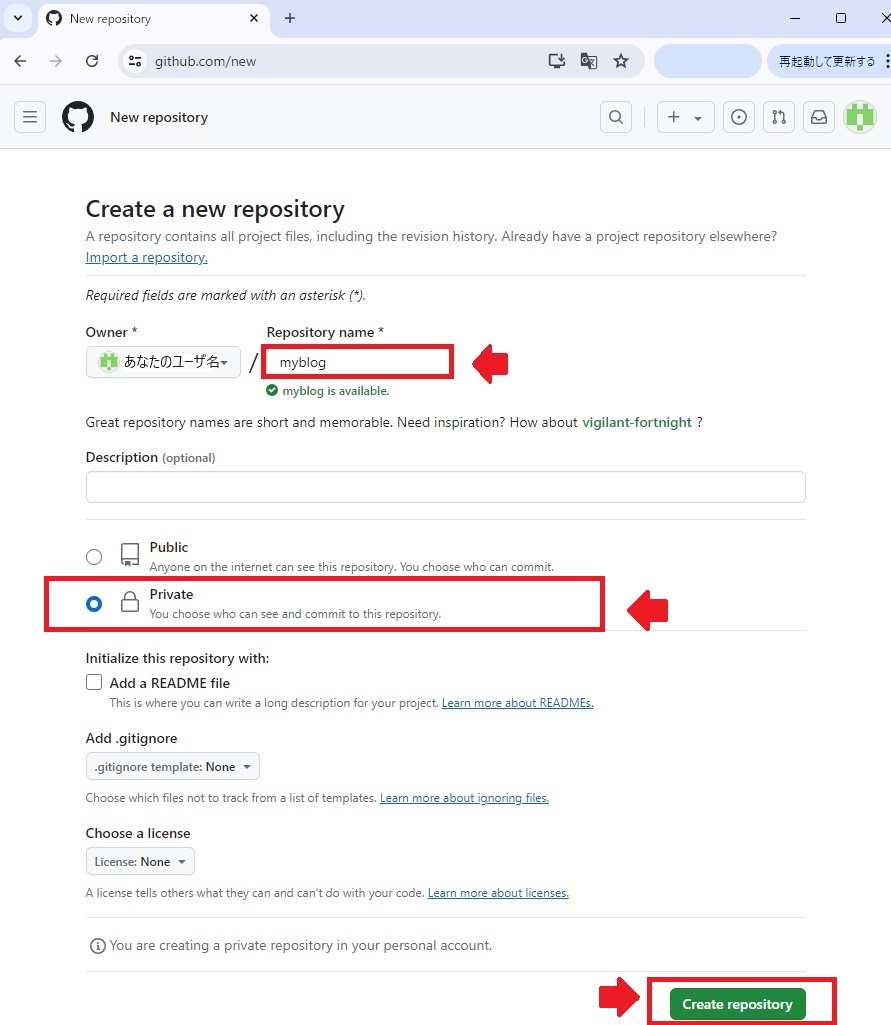Expand the Create new plus dropdown
This screenshot has width=891, height=1025.
point(685,117)
